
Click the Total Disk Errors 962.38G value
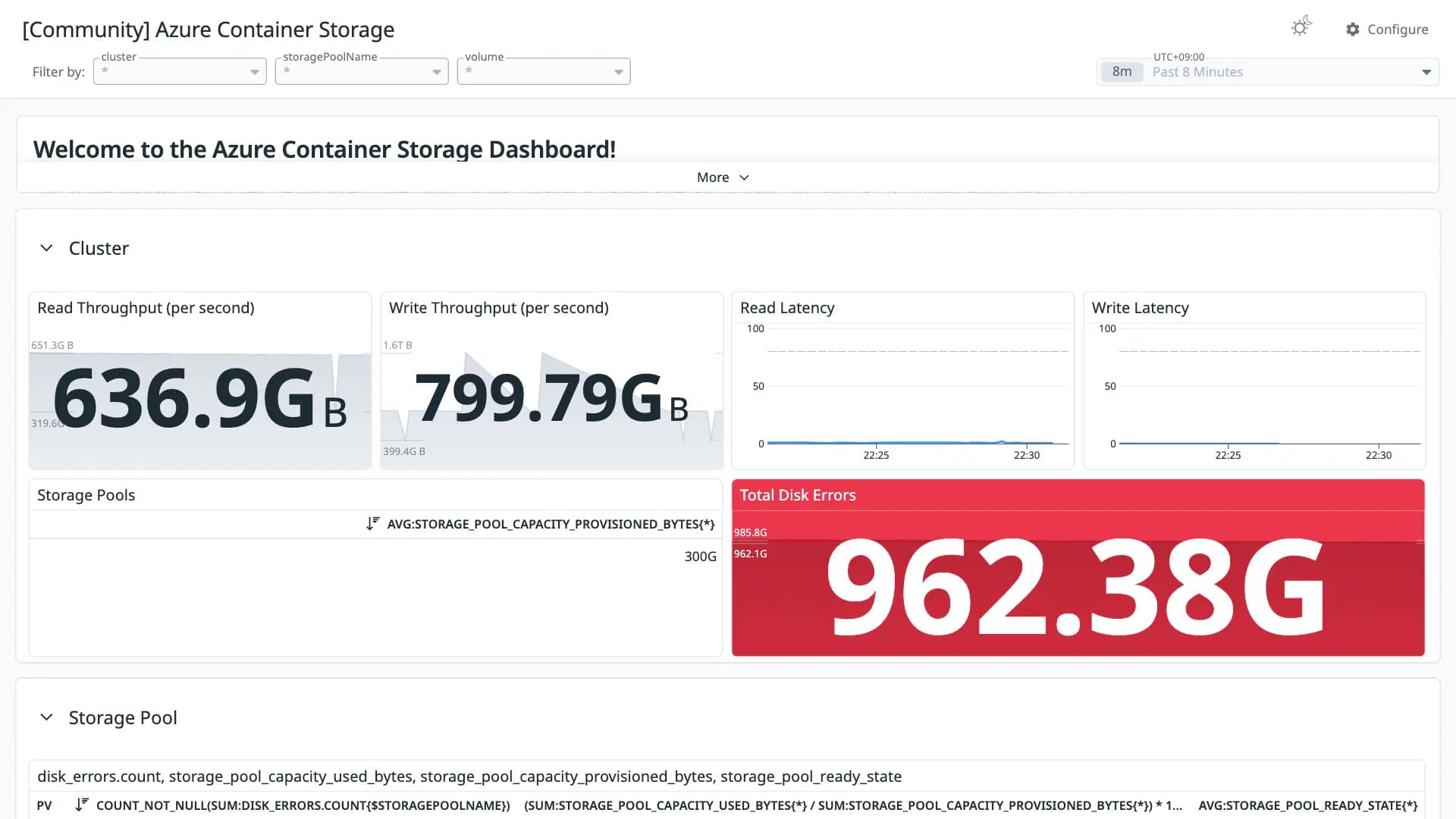click(x=1075, y=588)
